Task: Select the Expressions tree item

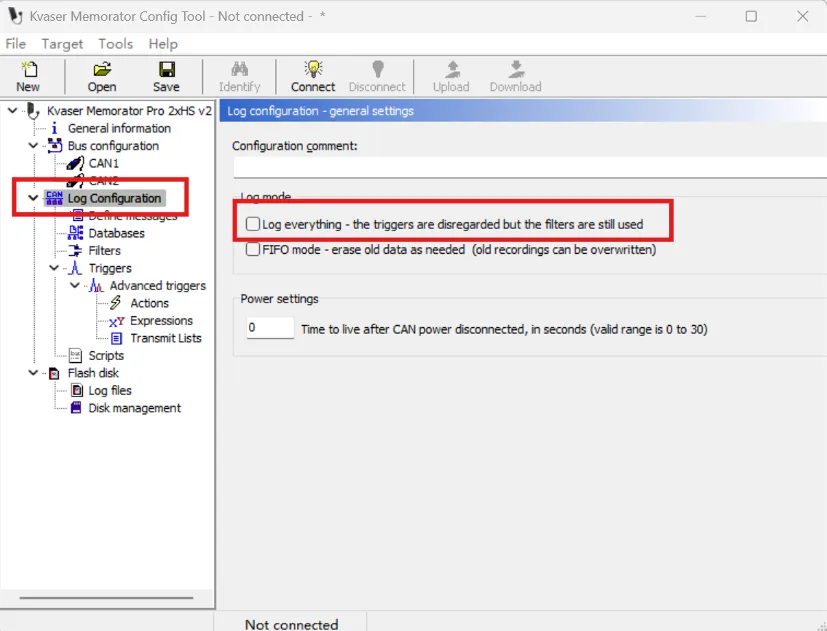Action: tap(161, 321)
